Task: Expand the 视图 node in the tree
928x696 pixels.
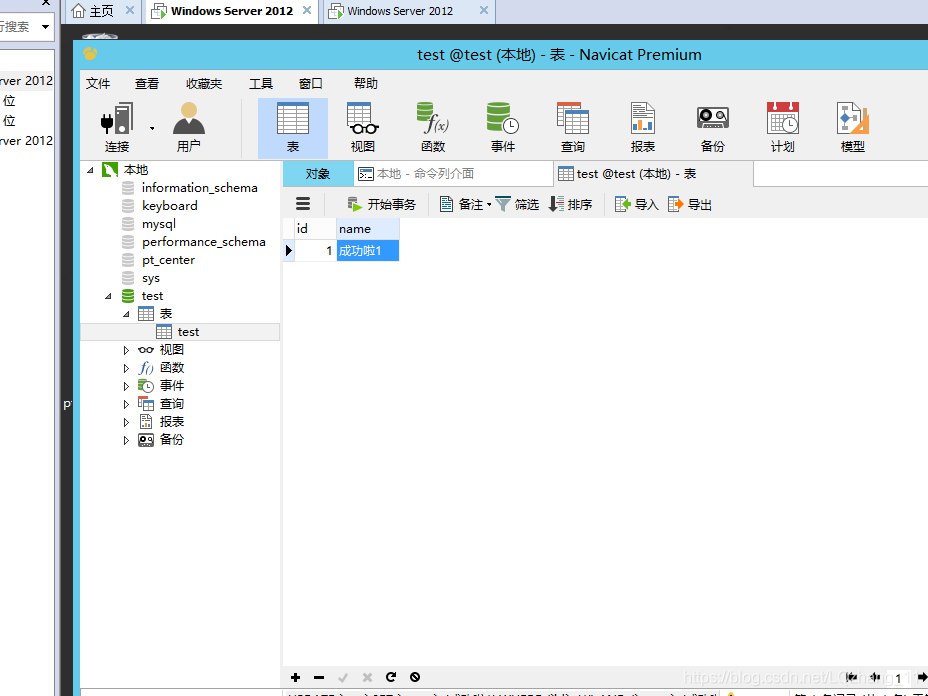Action: [126, 350]
